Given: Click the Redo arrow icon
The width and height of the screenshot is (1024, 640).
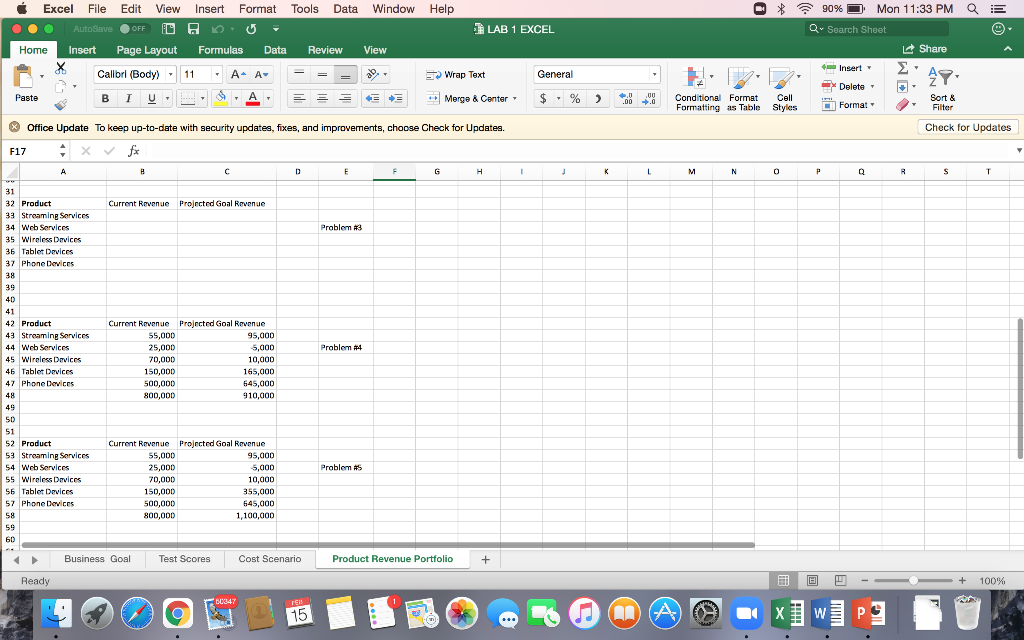Looking at the screenshot, I should (251, 29).
